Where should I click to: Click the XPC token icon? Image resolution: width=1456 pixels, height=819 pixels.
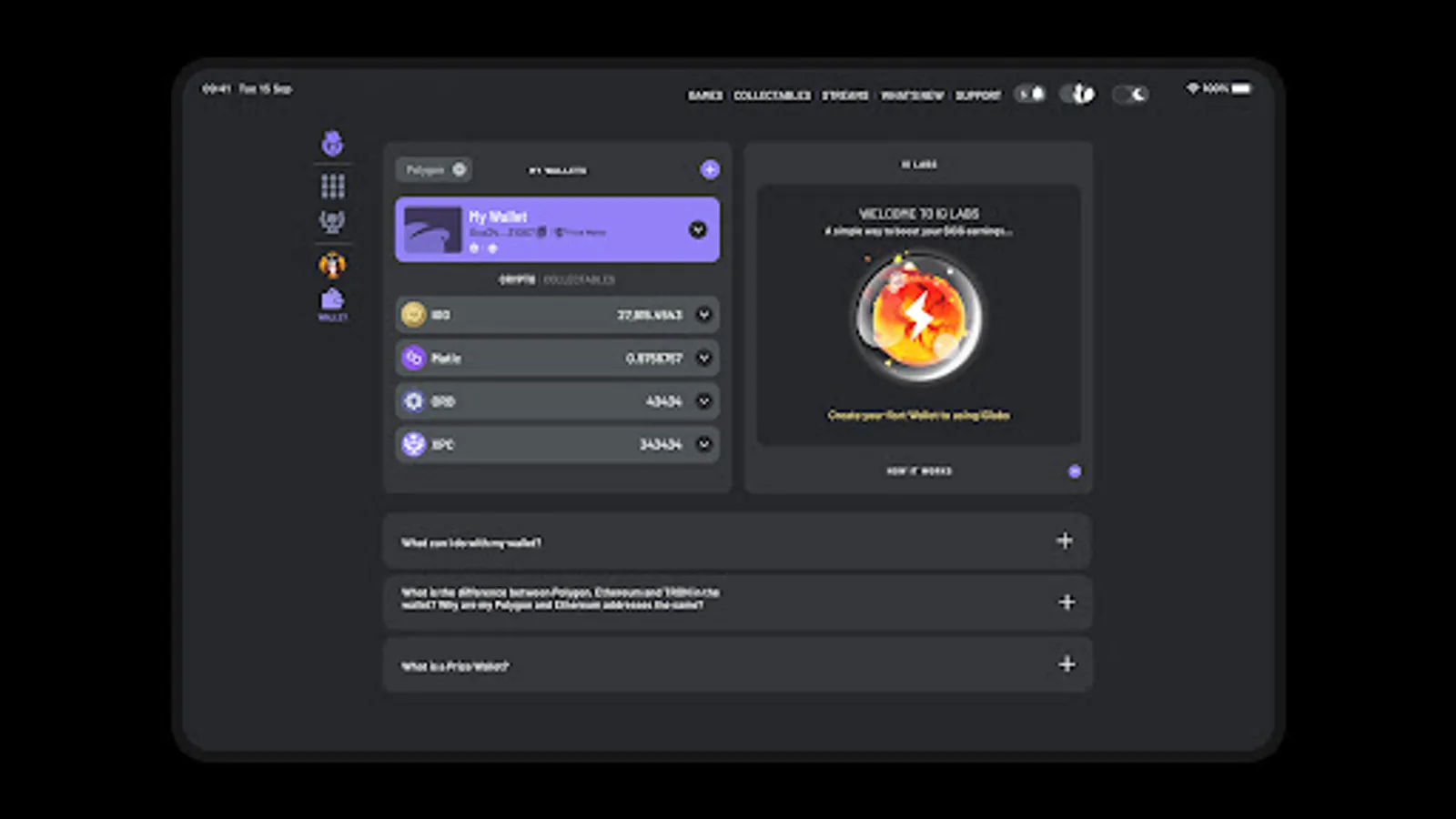click(413, 444)
